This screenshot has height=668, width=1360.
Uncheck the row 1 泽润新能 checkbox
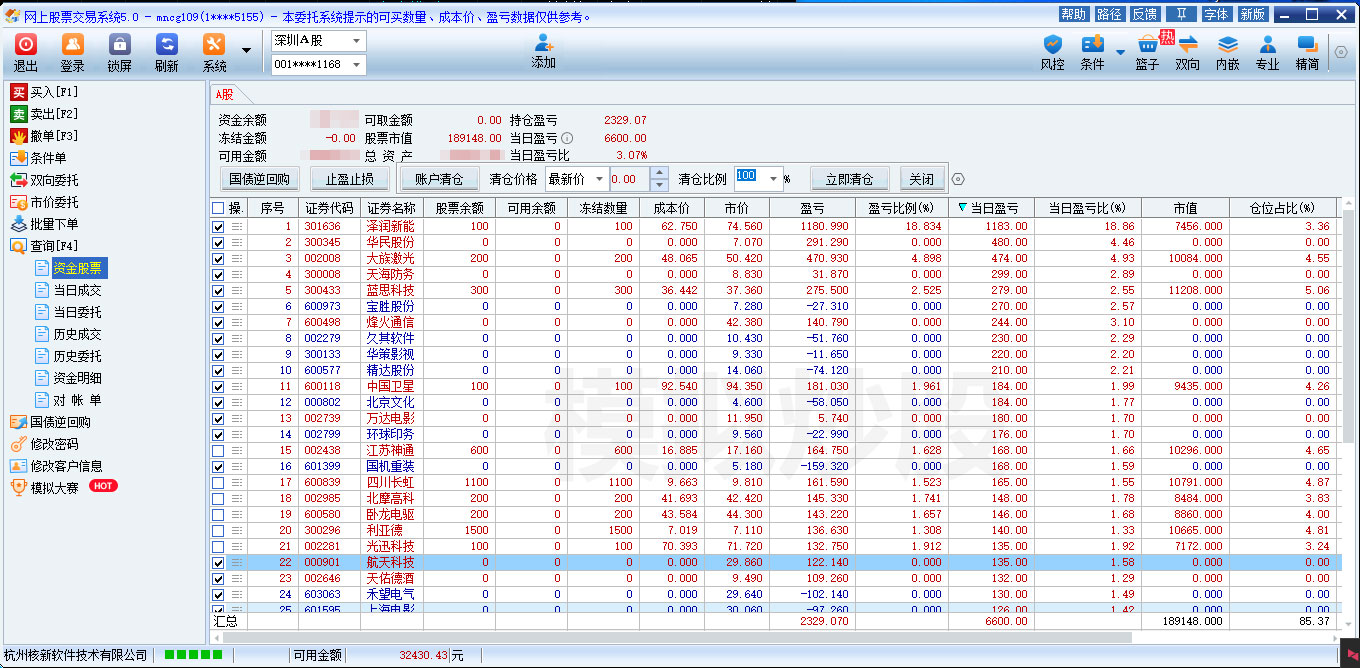click(x=218, y=227)
